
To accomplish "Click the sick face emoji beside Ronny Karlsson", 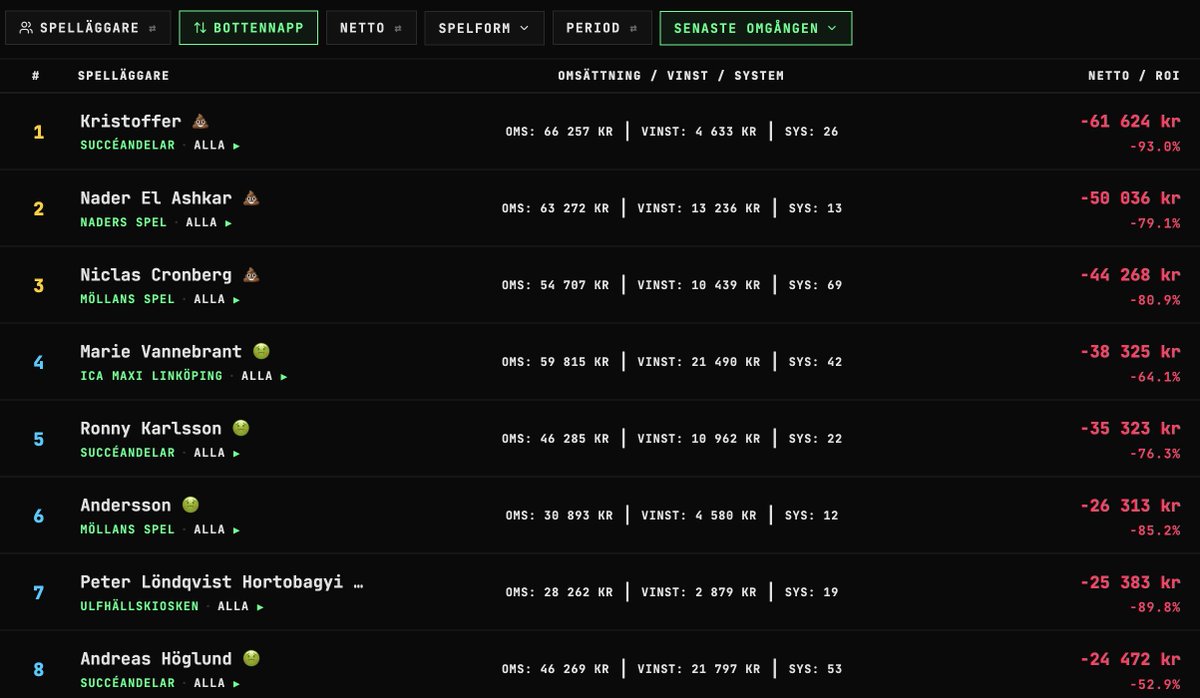I will [240, 428].
